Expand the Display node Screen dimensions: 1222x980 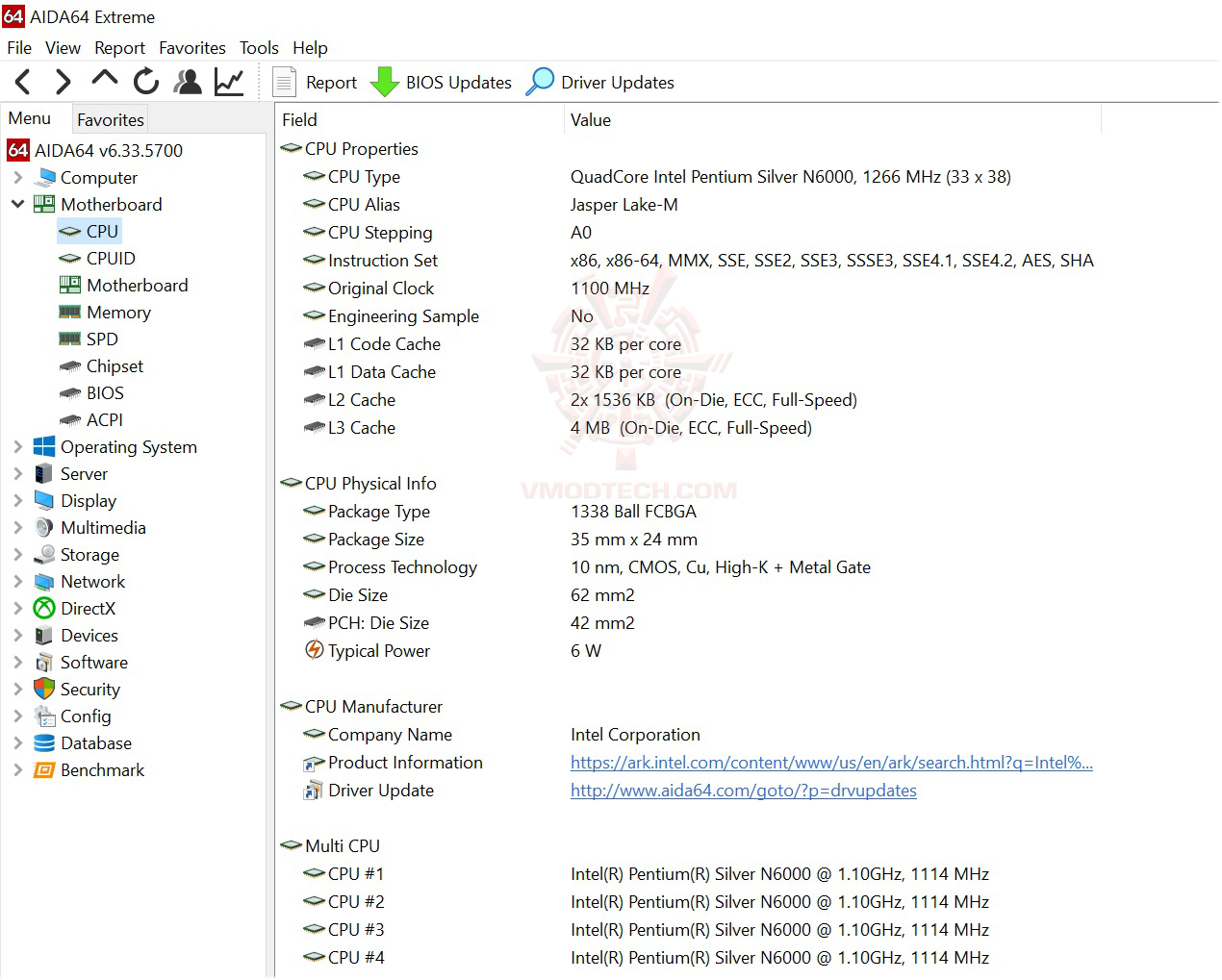(17, 501)
